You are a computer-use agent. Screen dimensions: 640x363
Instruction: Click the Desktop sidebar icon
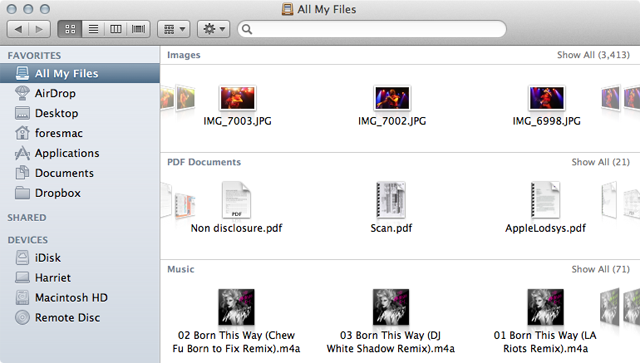click(22, 113)
